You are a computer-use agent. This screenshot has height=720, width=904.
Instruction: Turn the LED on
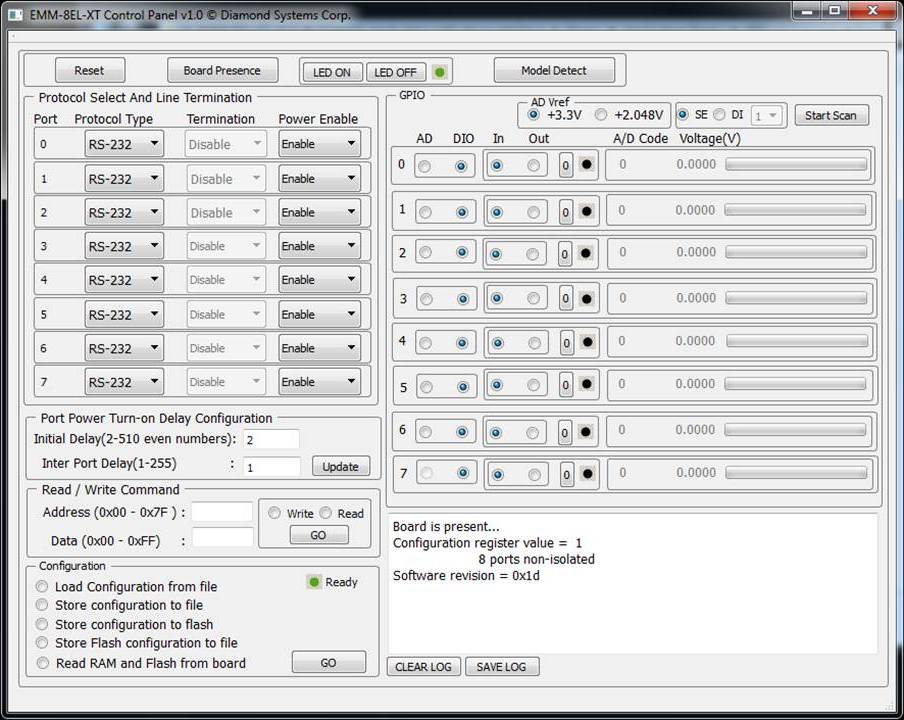[332, 72]
